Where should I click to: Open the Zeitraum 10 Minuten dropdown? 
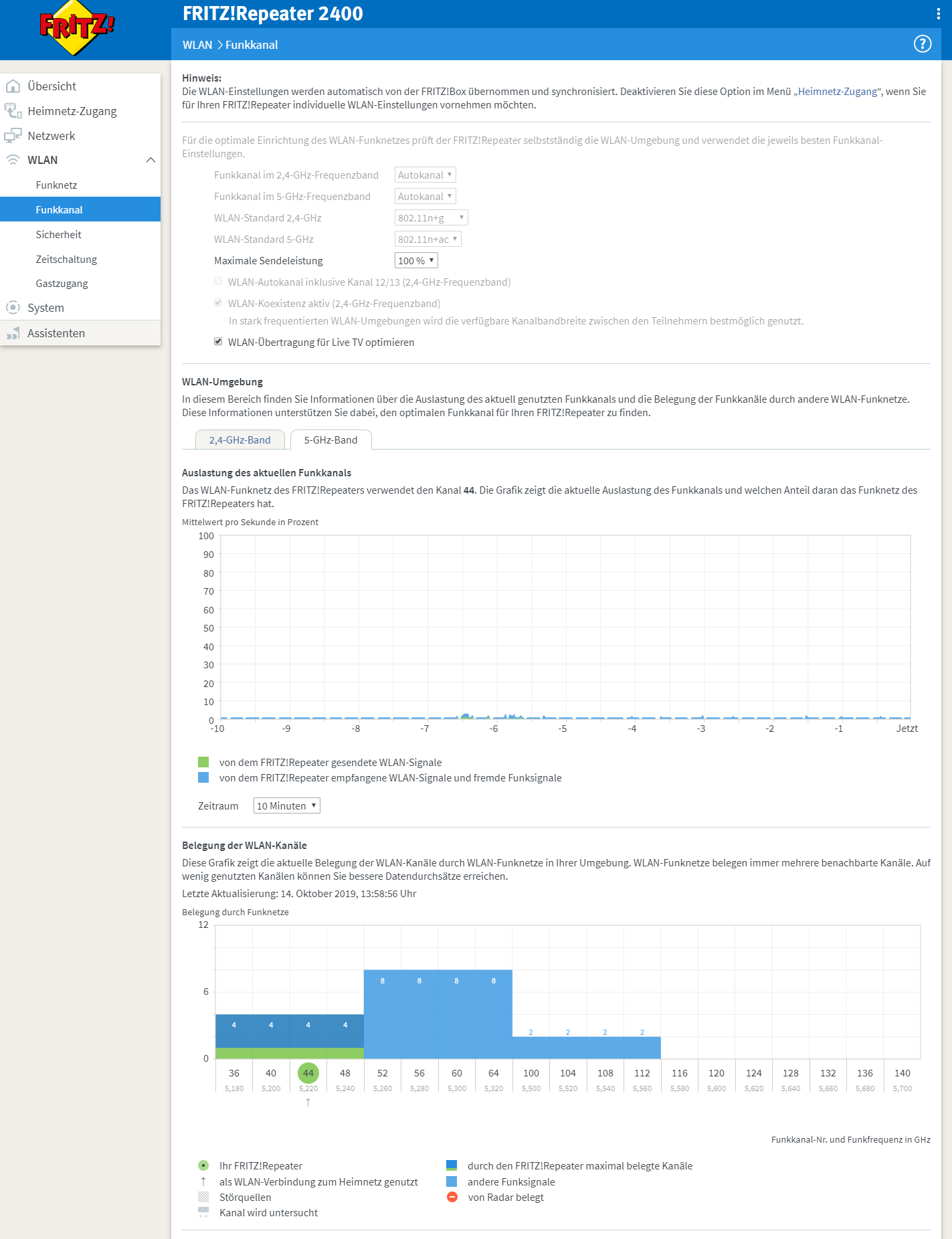click(287, 806)
